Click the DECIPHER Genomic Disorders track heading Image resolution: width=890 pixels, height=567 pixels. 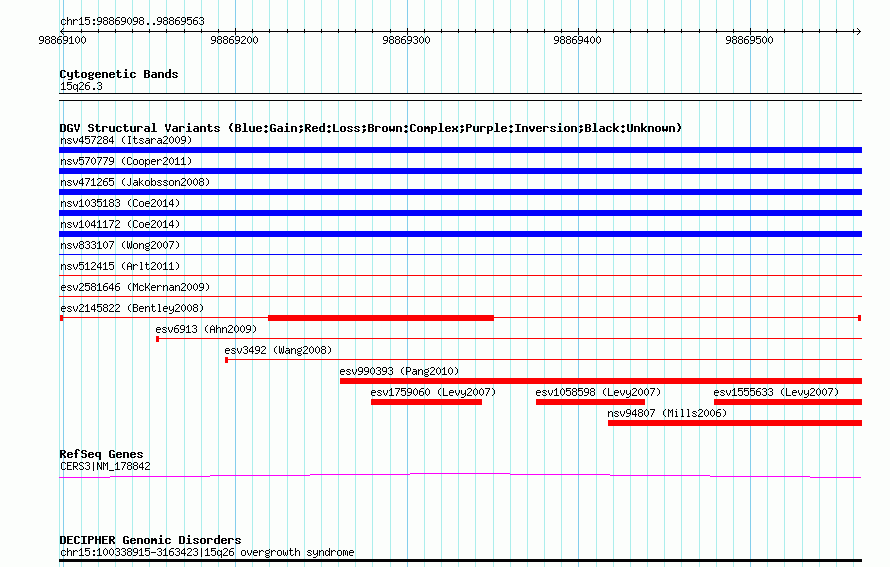tap(150, 540)
